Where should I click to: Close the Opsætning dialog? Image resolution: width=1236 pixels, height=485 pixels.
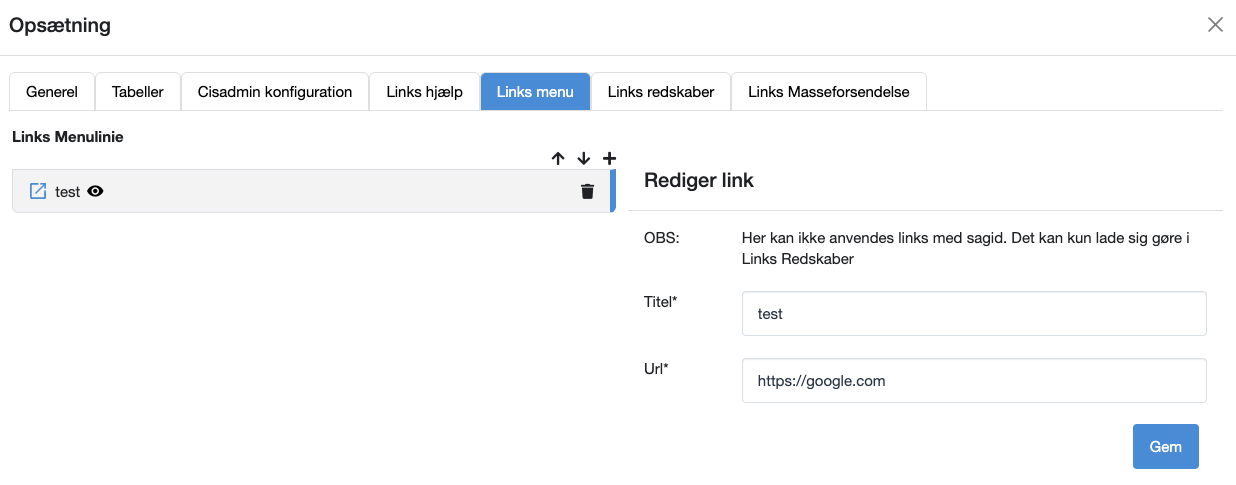pos(1215,25)
